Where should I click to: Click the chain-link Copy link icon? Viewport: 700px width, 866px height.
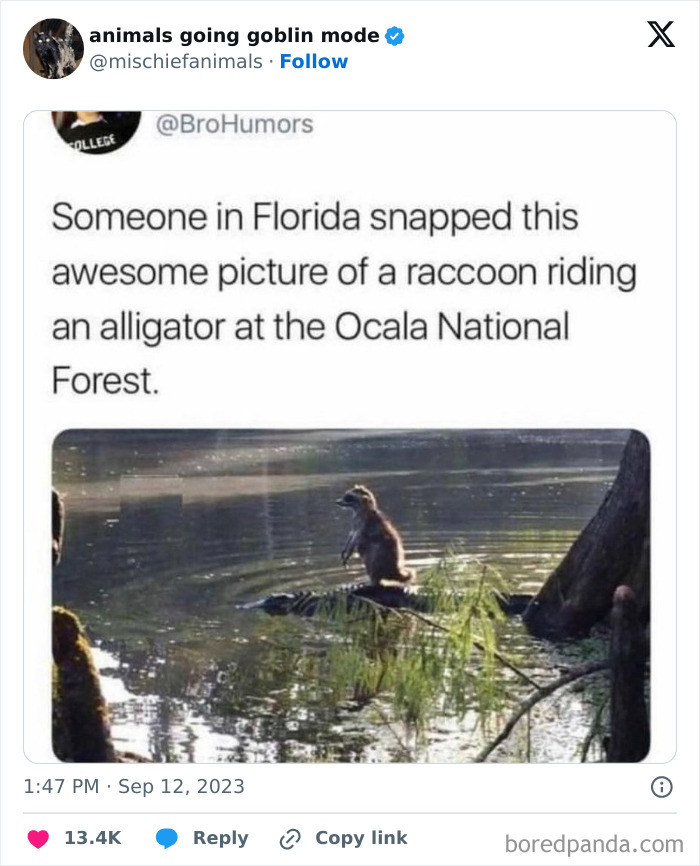click(288, 838)
